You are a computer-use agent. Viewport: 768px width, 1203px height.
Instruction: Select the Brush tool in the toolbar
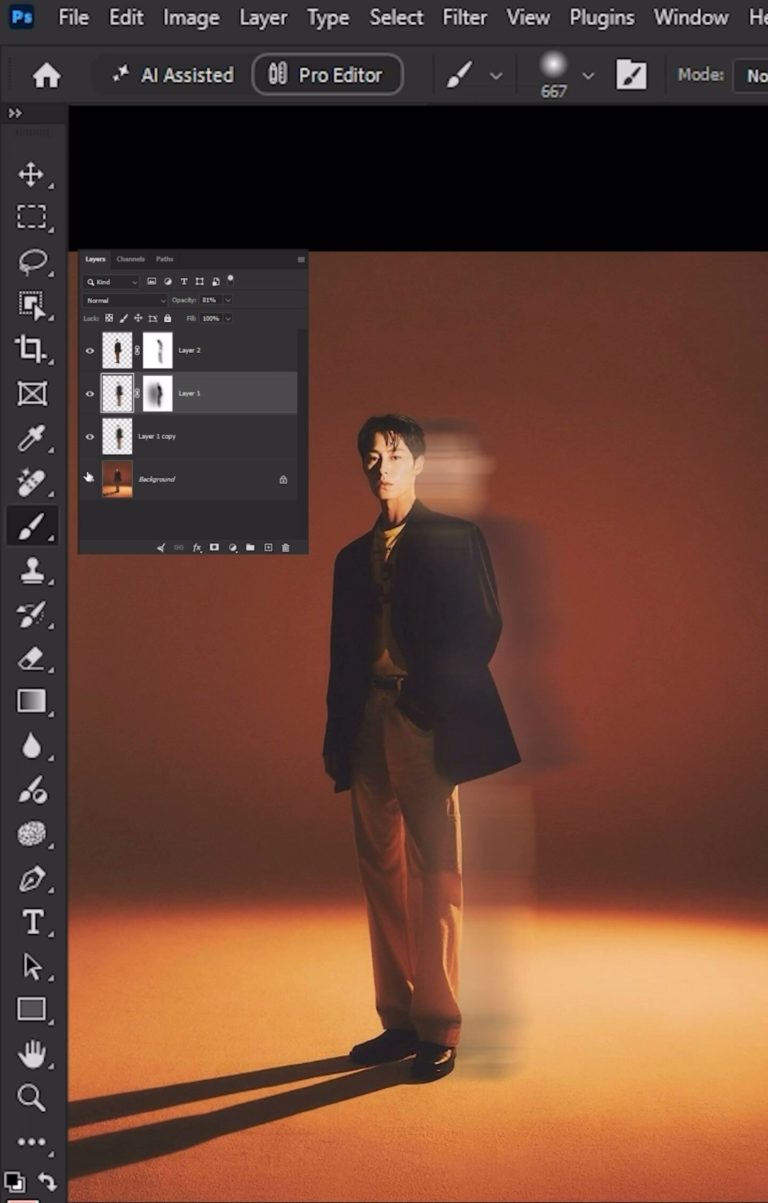tap(31, 525)
